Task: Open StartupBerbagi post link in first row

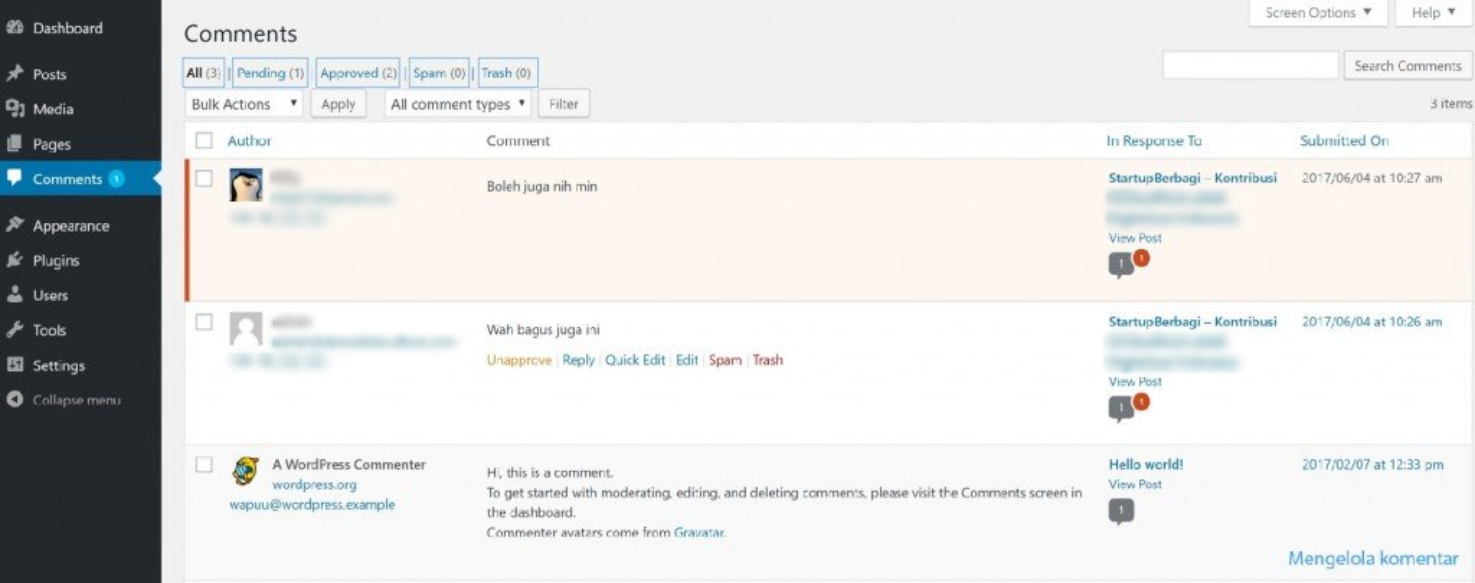Action: pyautogui.click(x=1193, y=178)
